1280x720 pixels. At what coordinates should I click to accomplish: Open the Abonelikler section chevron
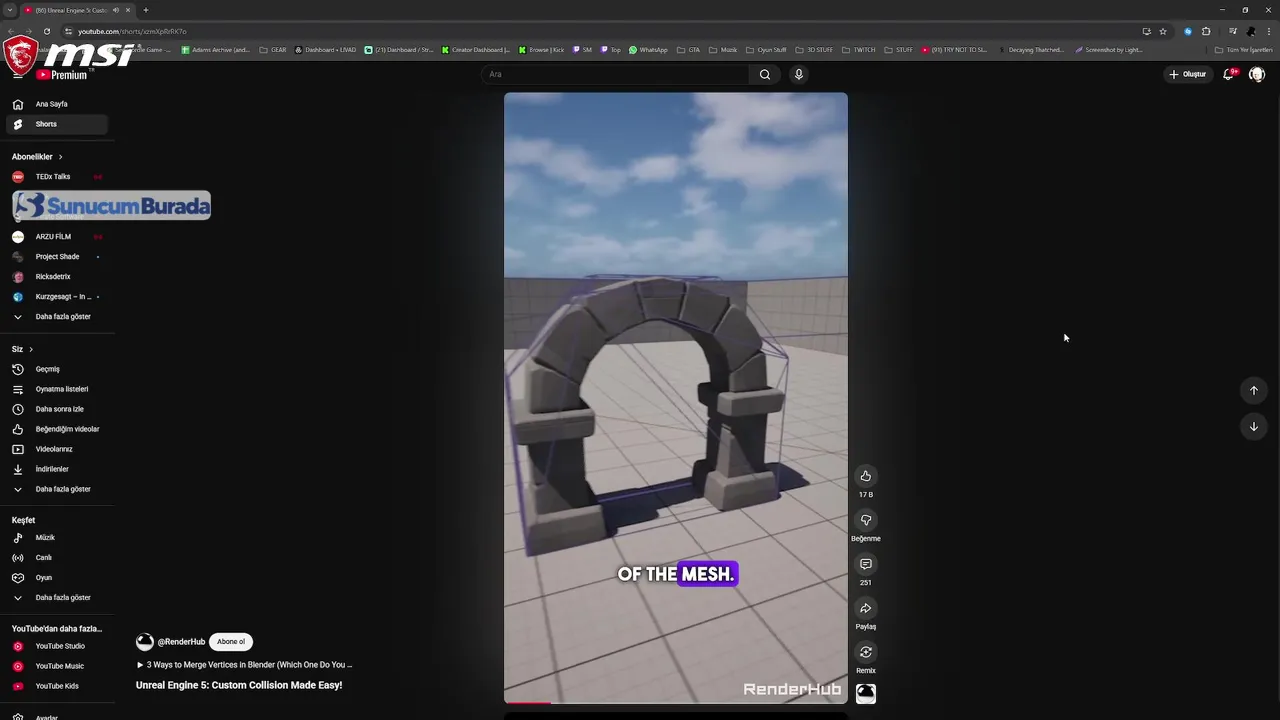pos(60,157)
